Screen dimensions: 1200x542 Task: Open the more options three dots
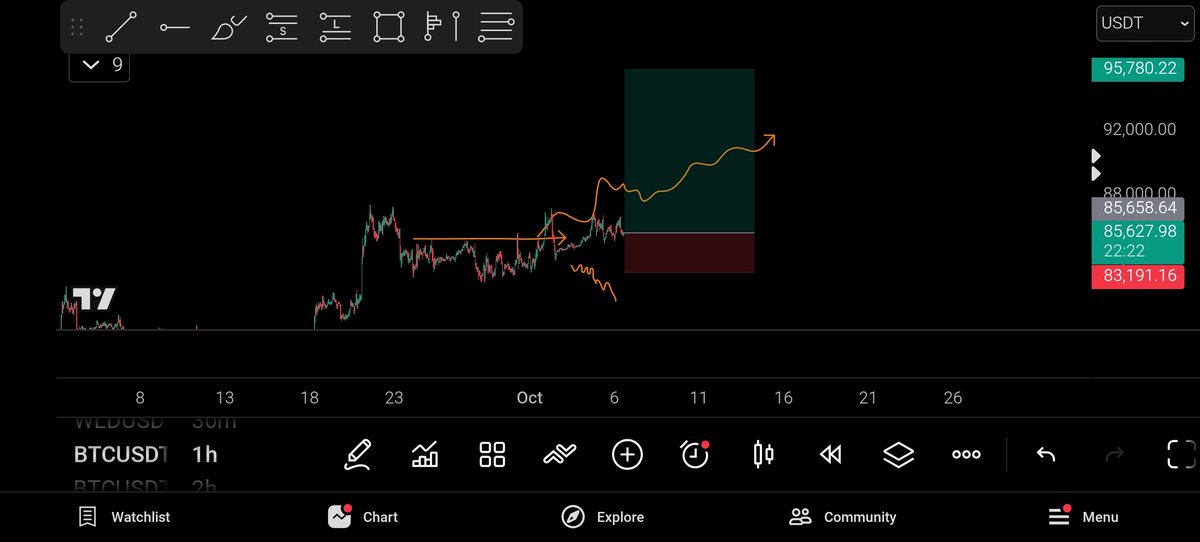966,455
